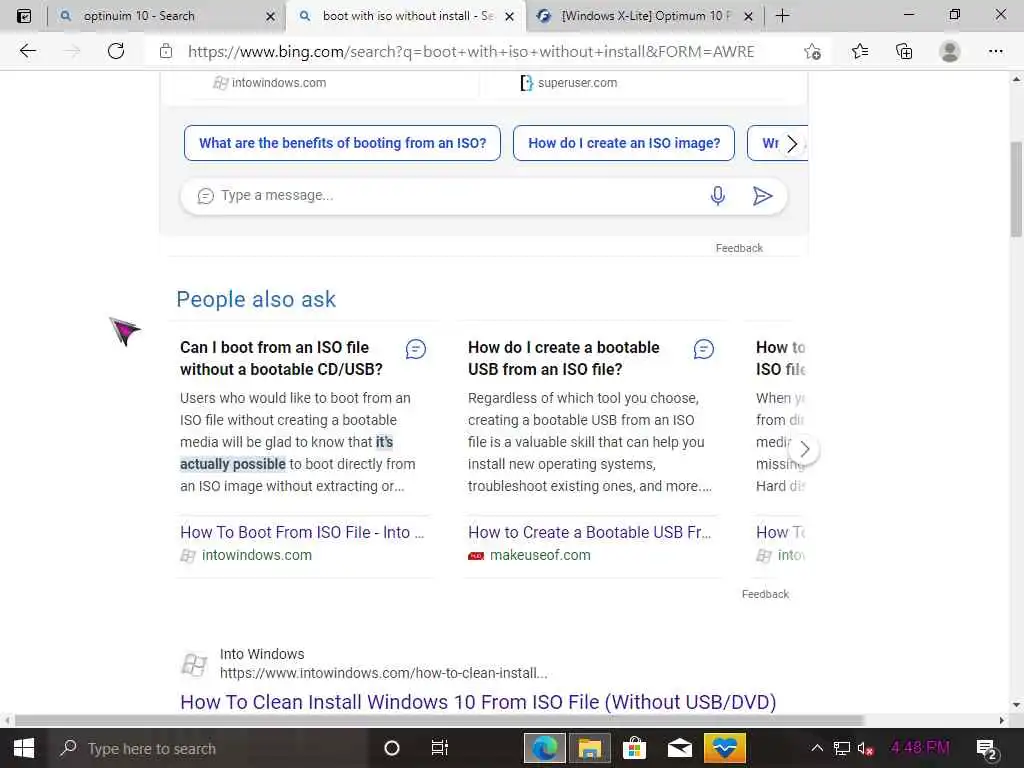
Task: Add this page to favorites
Action: pyautogui.click(x=812, y=51)
